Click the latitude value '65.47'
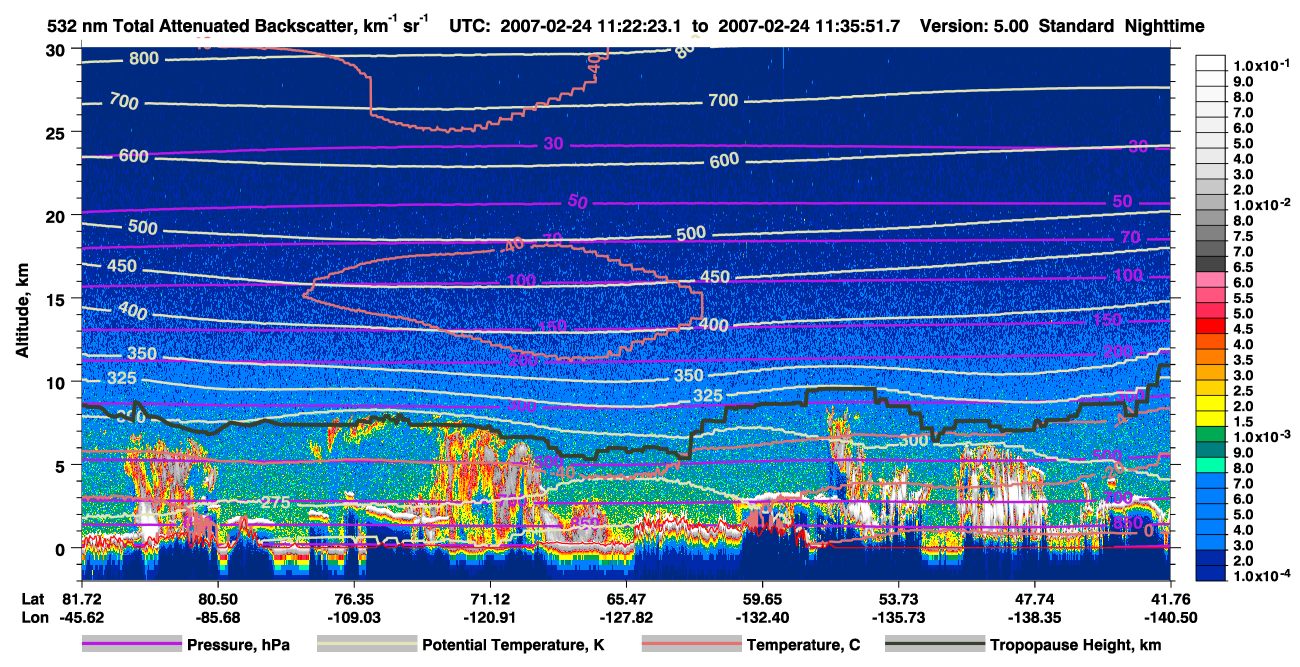The height and width of the screenshot is (667, 1300). (x=626, y=598)
